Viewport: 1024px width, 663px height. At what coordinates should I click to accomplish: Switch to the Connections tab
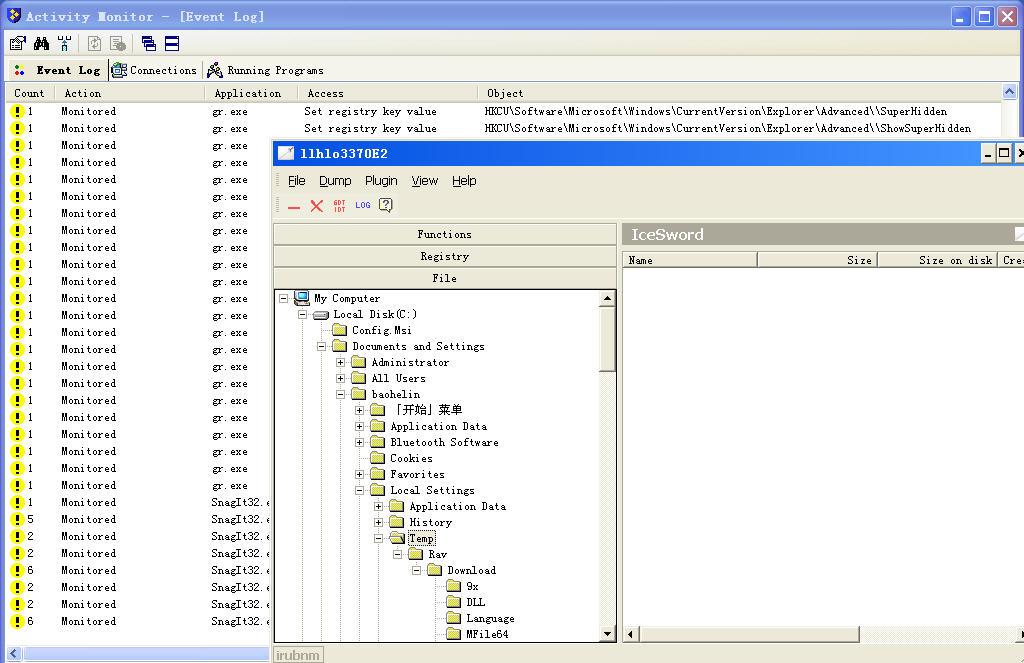[154, 70]
